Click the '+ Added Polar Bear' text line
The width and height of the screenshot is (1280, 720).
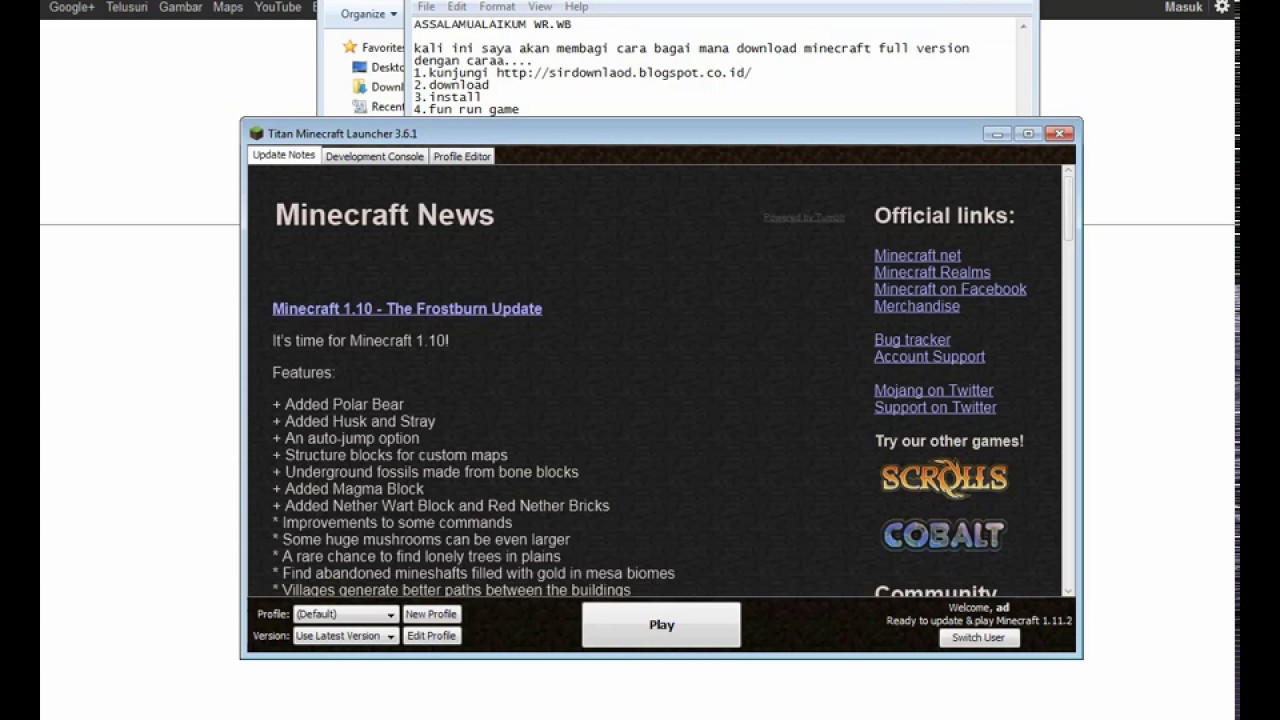(338, 405)
